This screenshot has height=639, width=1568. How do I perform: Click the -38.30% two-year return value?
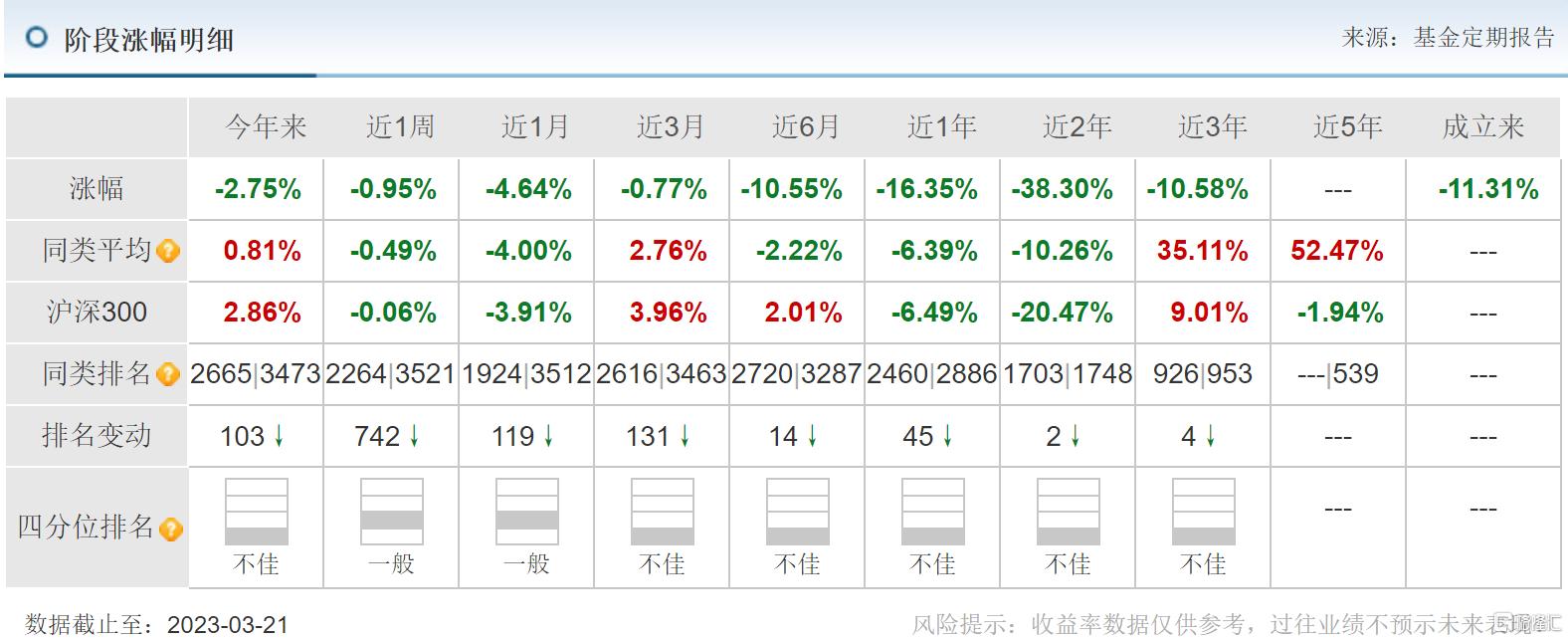[1062, 189]
